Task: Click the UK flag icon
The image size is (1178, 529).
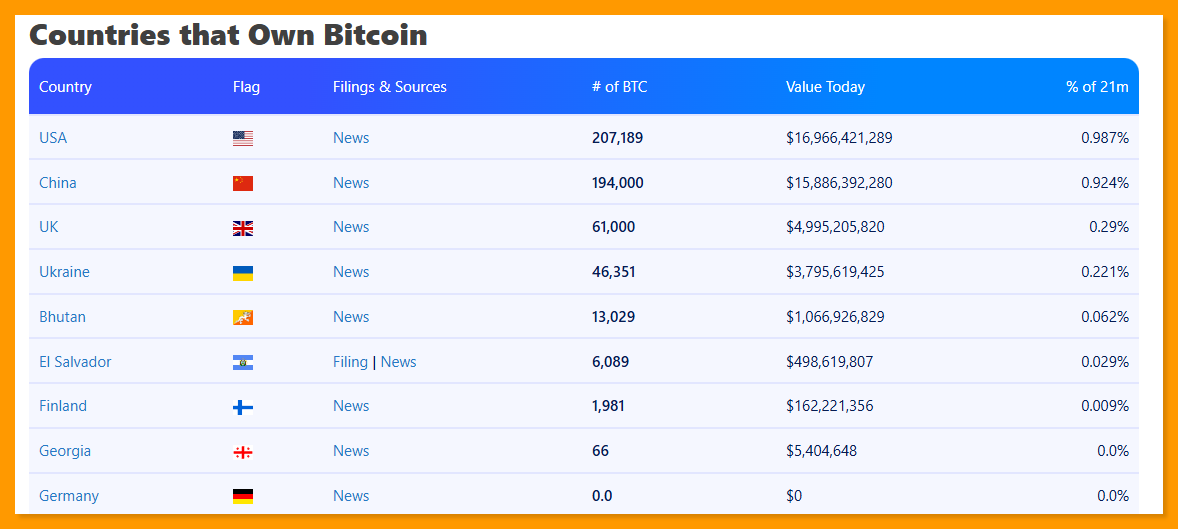Action: pos(243,228)
